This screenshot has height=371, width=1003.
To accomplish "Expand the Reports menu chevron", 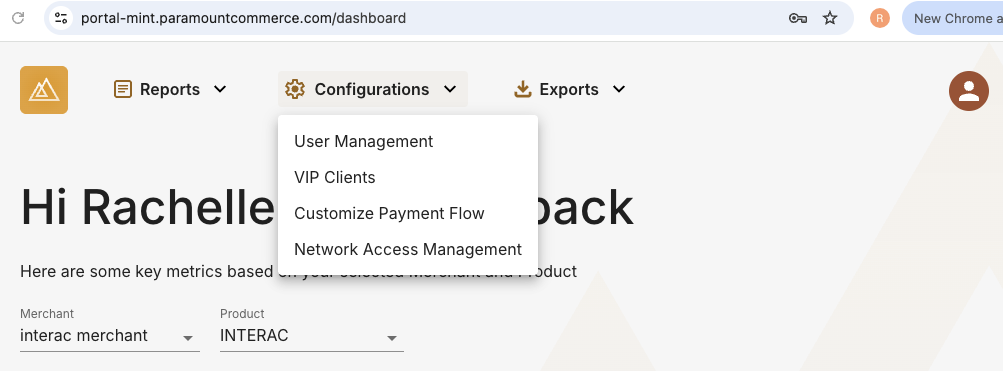I will click(220, 89).
